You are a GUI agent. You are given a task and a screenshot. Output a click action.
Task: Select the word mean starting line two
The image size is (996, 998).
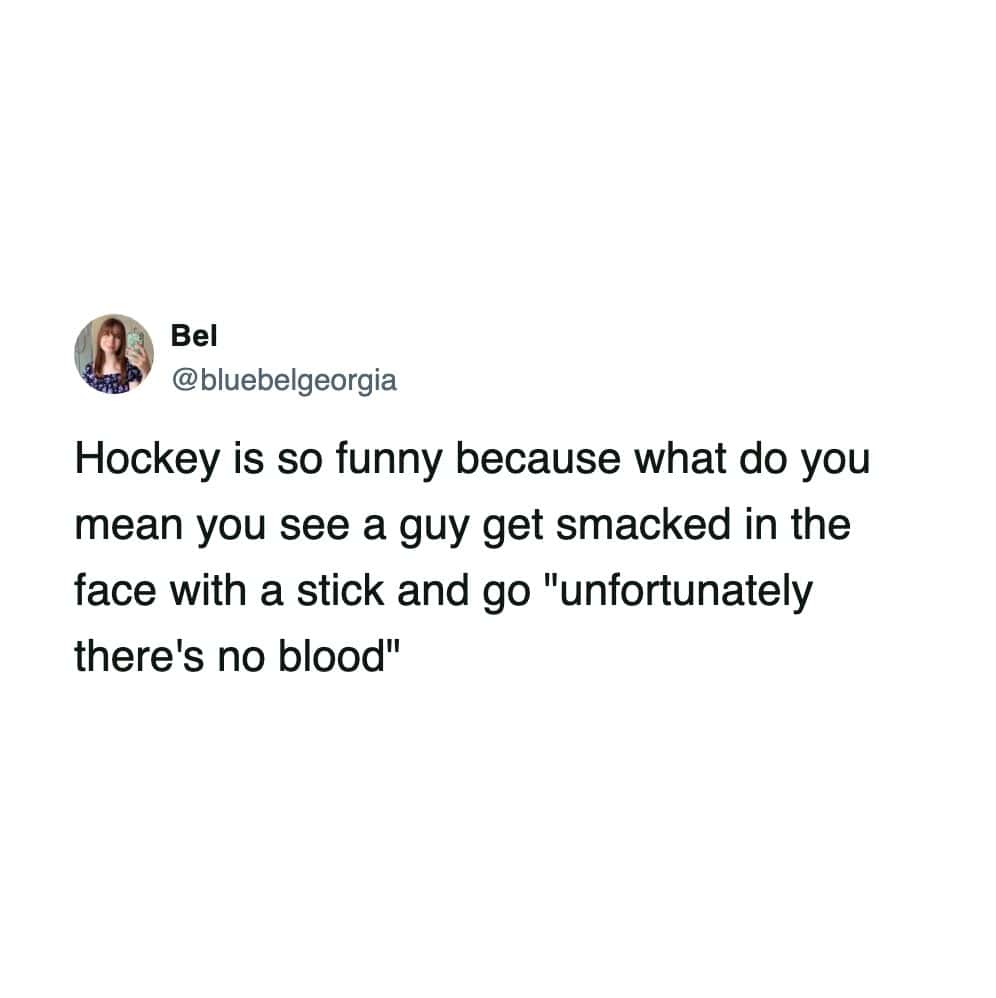tap(129, 527)
